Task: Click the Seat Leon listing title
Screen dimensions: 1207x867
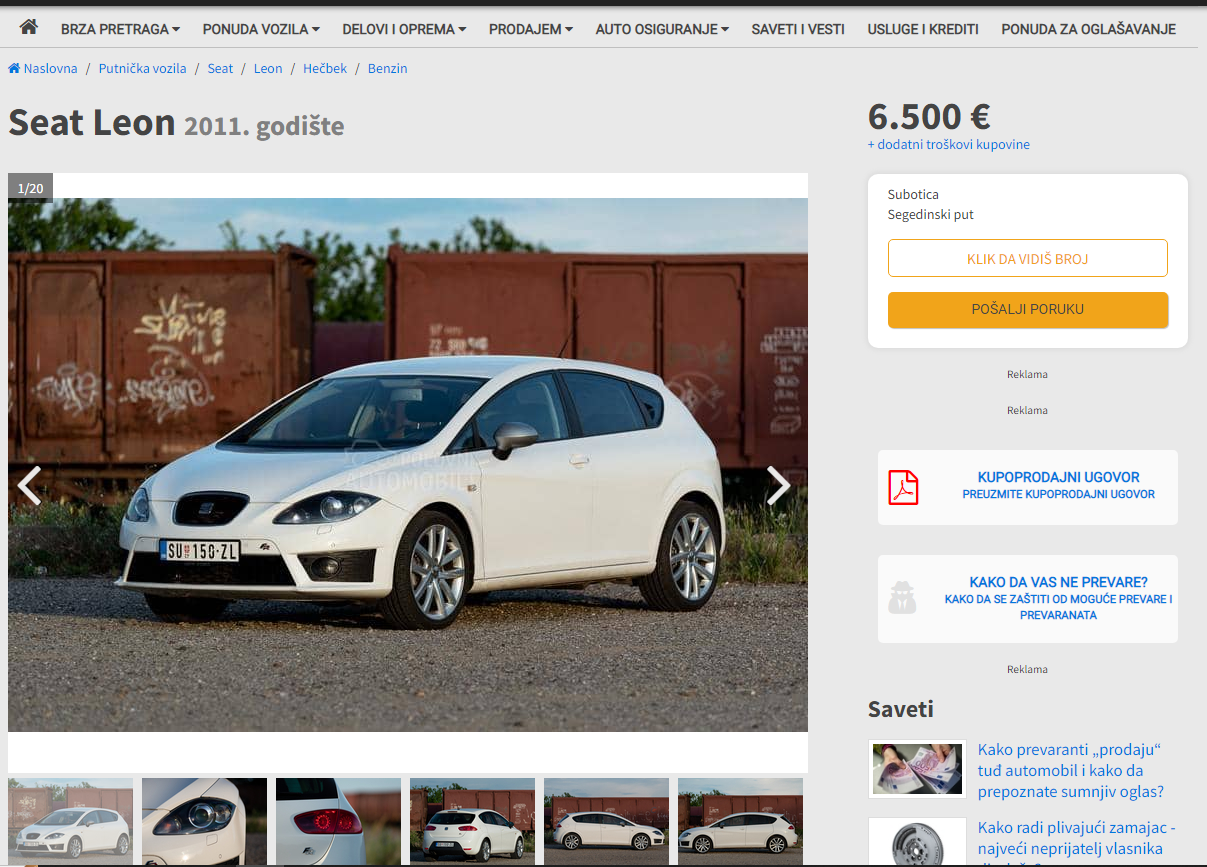Action: pyautogui.click(x=176, y=123)
